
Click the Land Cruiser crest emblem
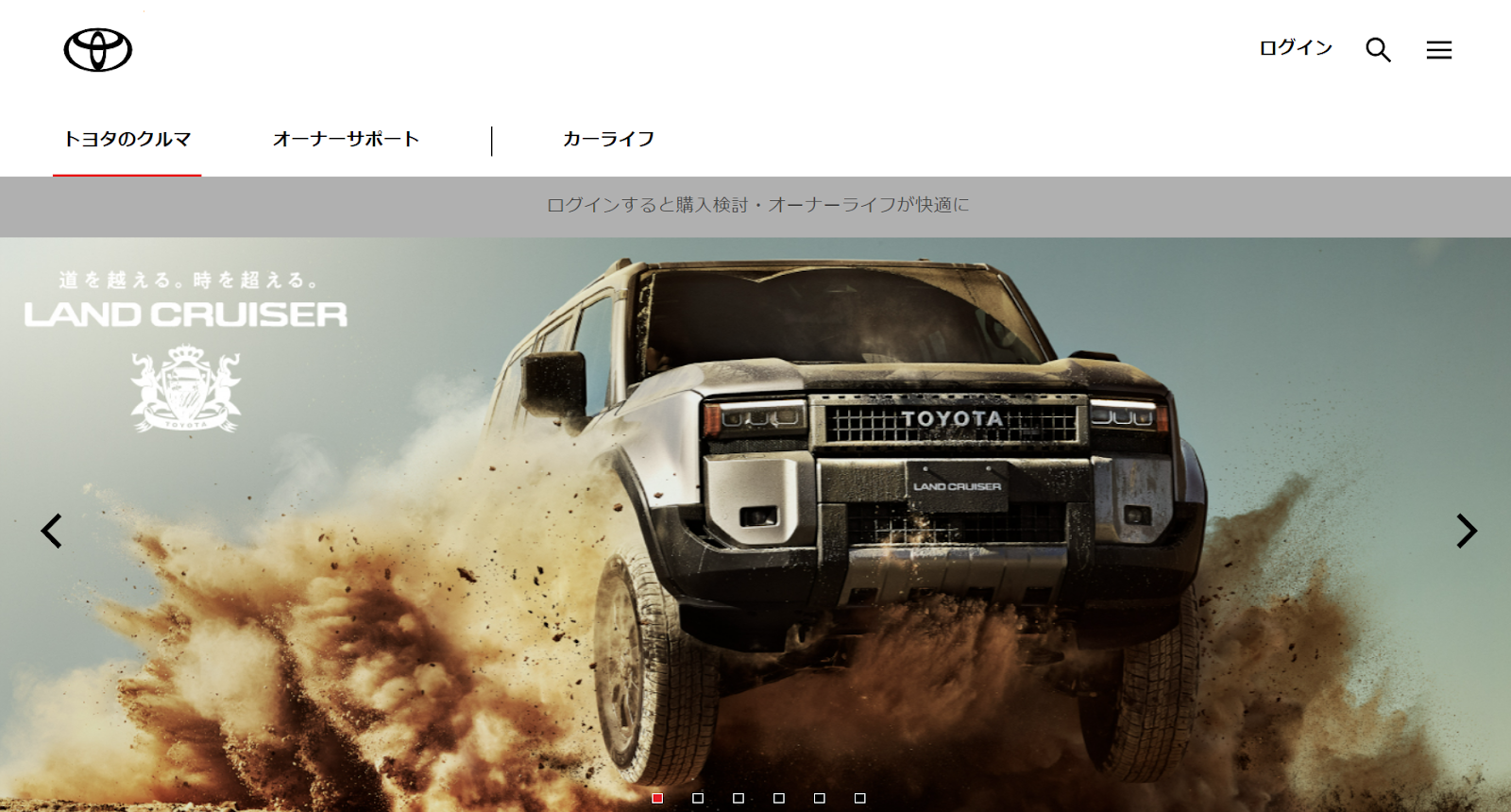185,388
